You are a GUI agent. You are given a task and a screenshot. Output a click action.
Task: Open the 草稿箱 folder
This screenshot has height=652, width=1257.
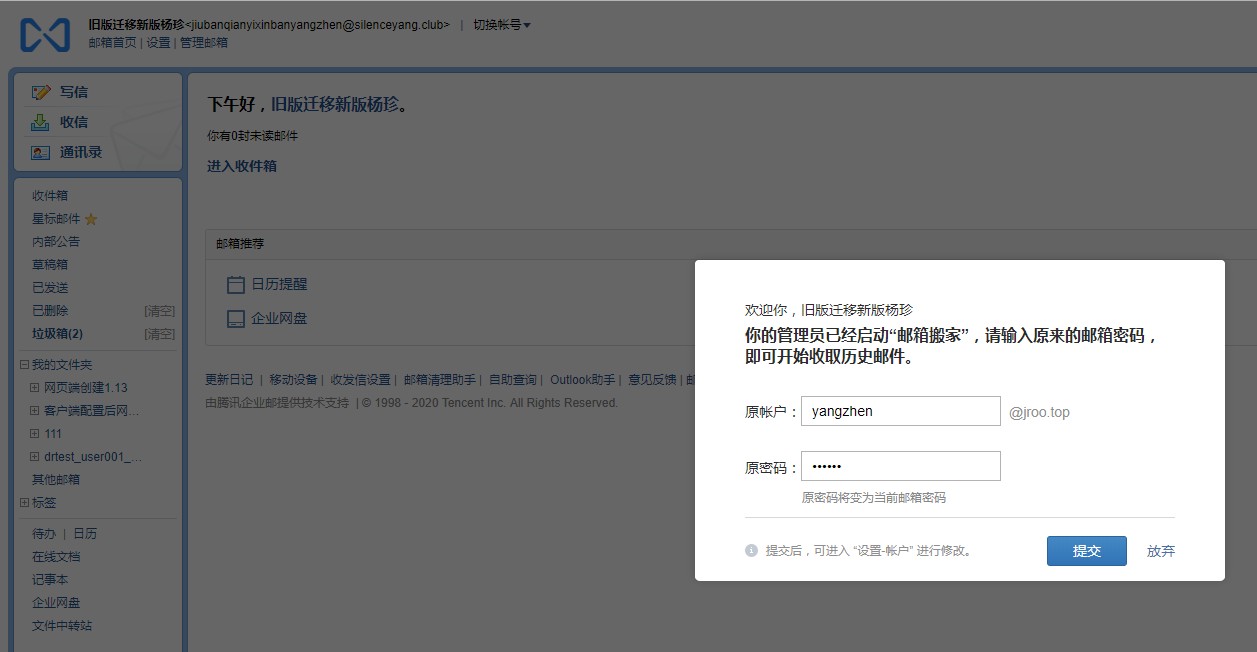tap(50, 265)
